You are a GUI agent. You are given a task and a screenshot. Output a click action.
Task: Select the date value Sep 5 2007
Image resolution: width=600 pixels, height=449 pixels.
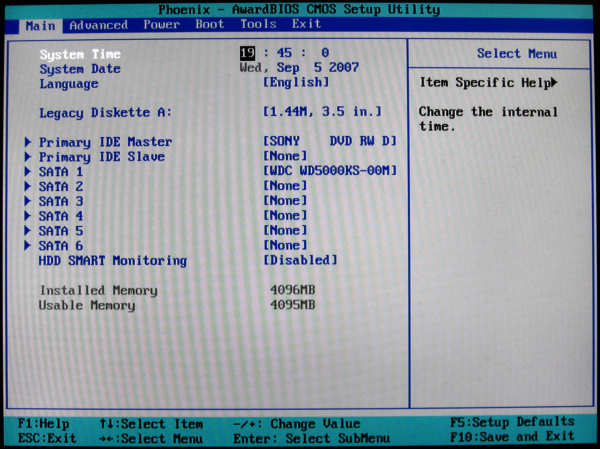point(318,68)
